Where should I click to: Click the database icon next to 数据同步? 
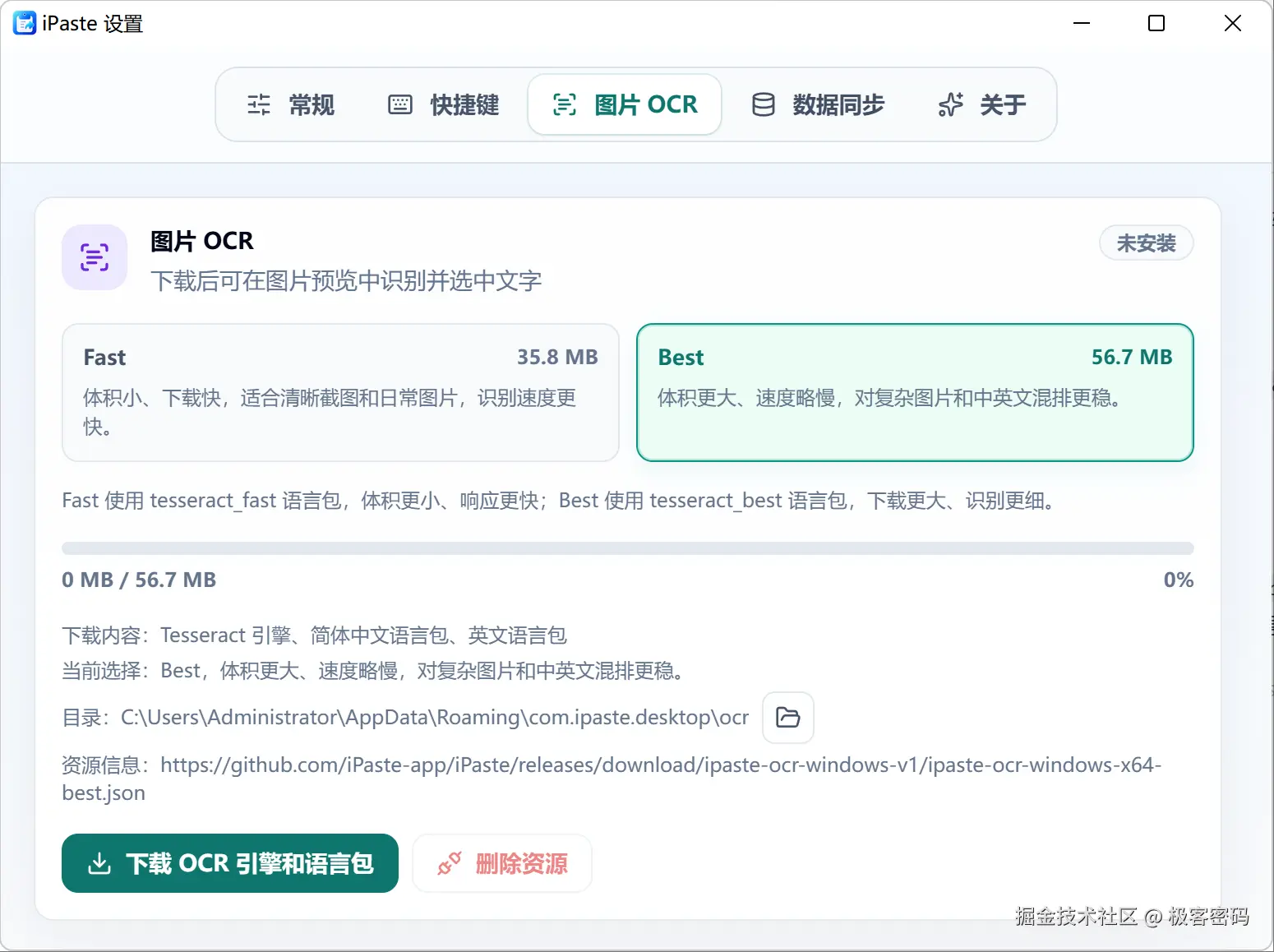[x=764, y=104]
